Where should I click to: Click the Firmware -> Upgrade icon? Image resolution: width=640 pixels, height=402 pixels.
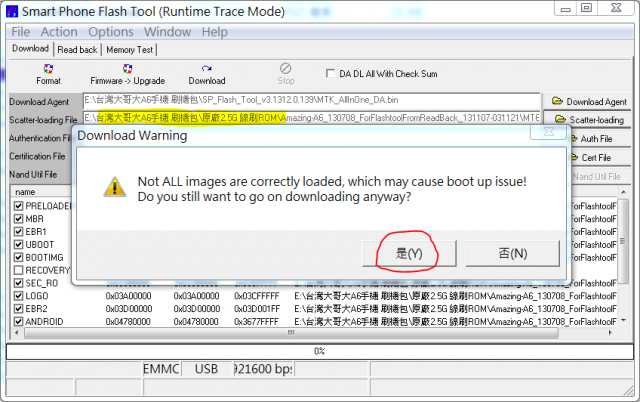click(127, 69)
